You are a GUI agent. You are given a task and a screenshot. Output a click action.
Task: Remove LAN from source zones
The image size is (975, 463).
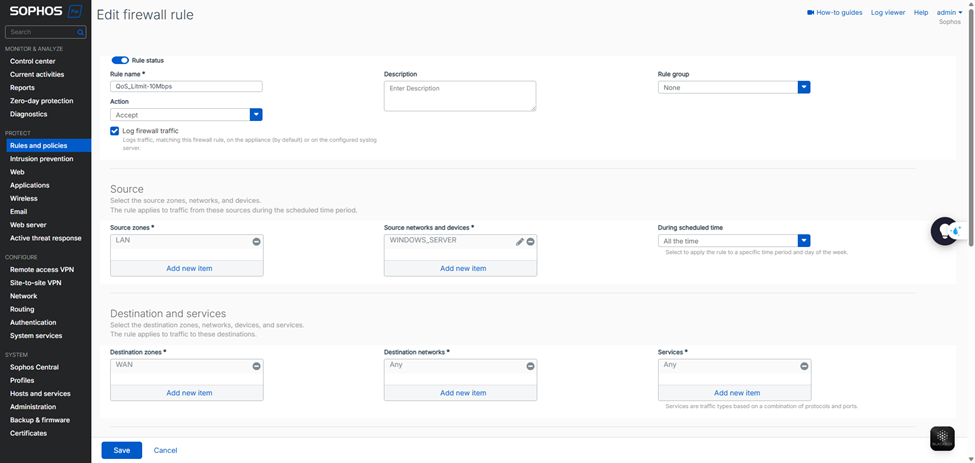coord(256,242)
